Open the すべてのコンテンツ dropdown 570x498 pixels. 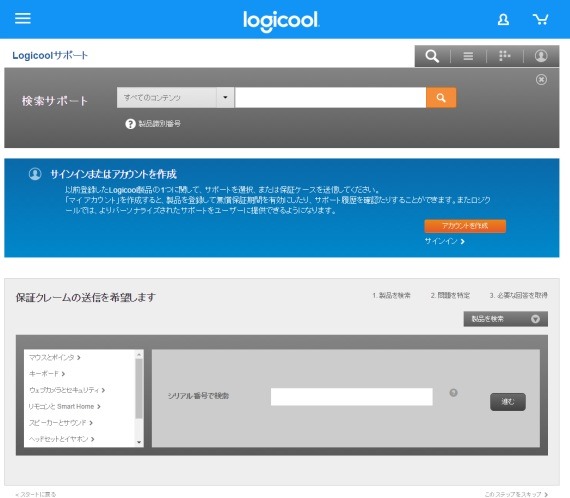pos(175,97)
